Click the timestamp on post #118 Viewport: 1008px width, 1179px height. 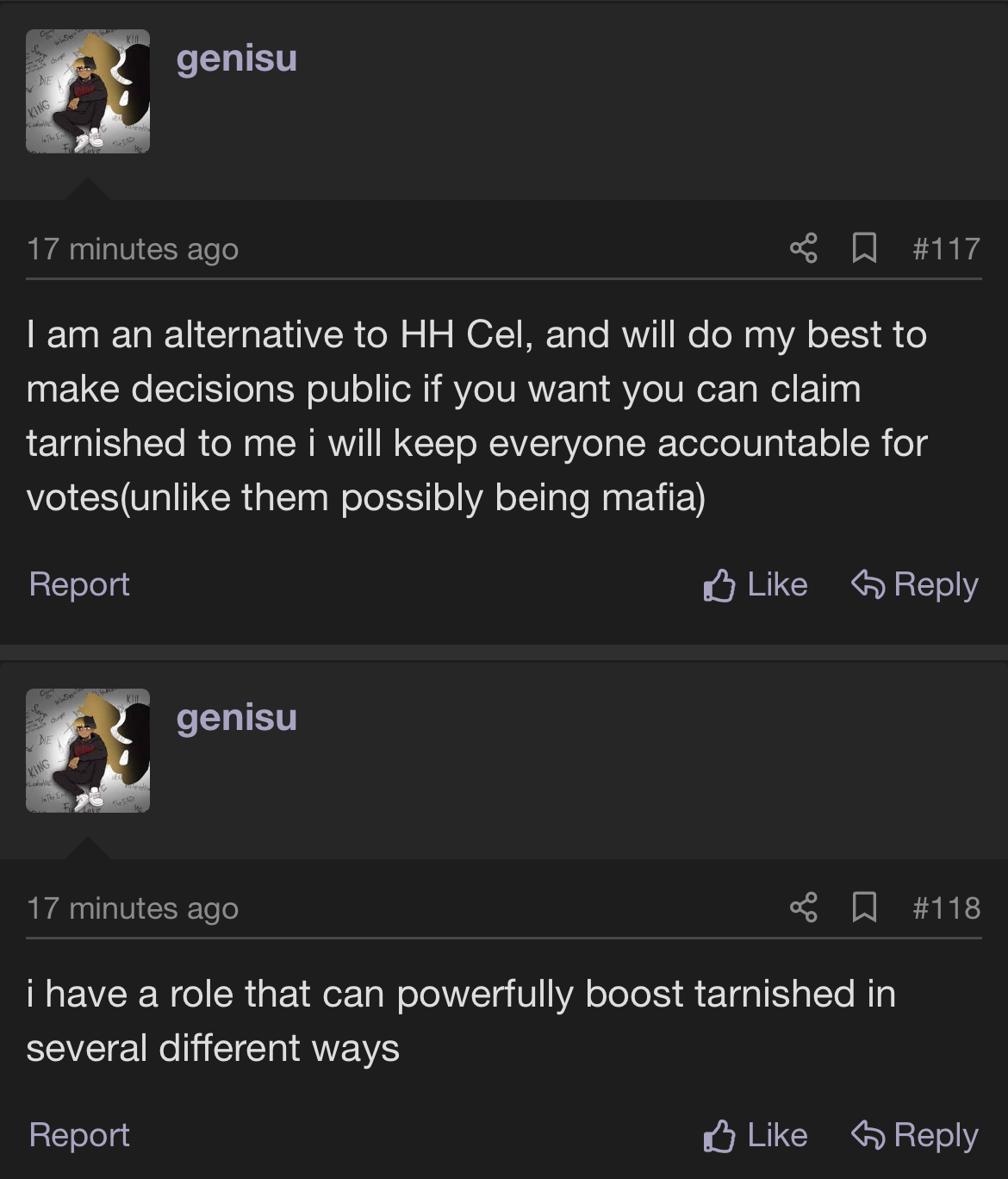133,908
